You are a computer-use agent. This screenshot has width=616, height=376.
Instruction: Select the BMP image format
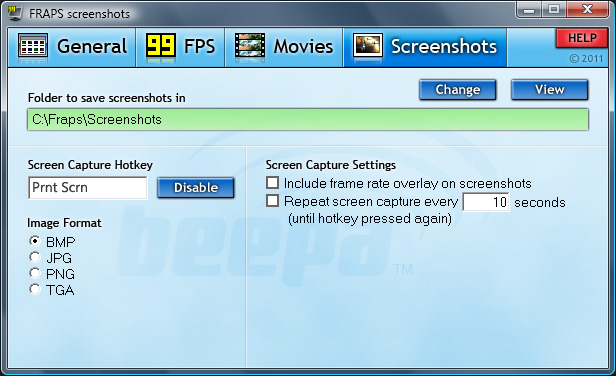click(35, 241)
